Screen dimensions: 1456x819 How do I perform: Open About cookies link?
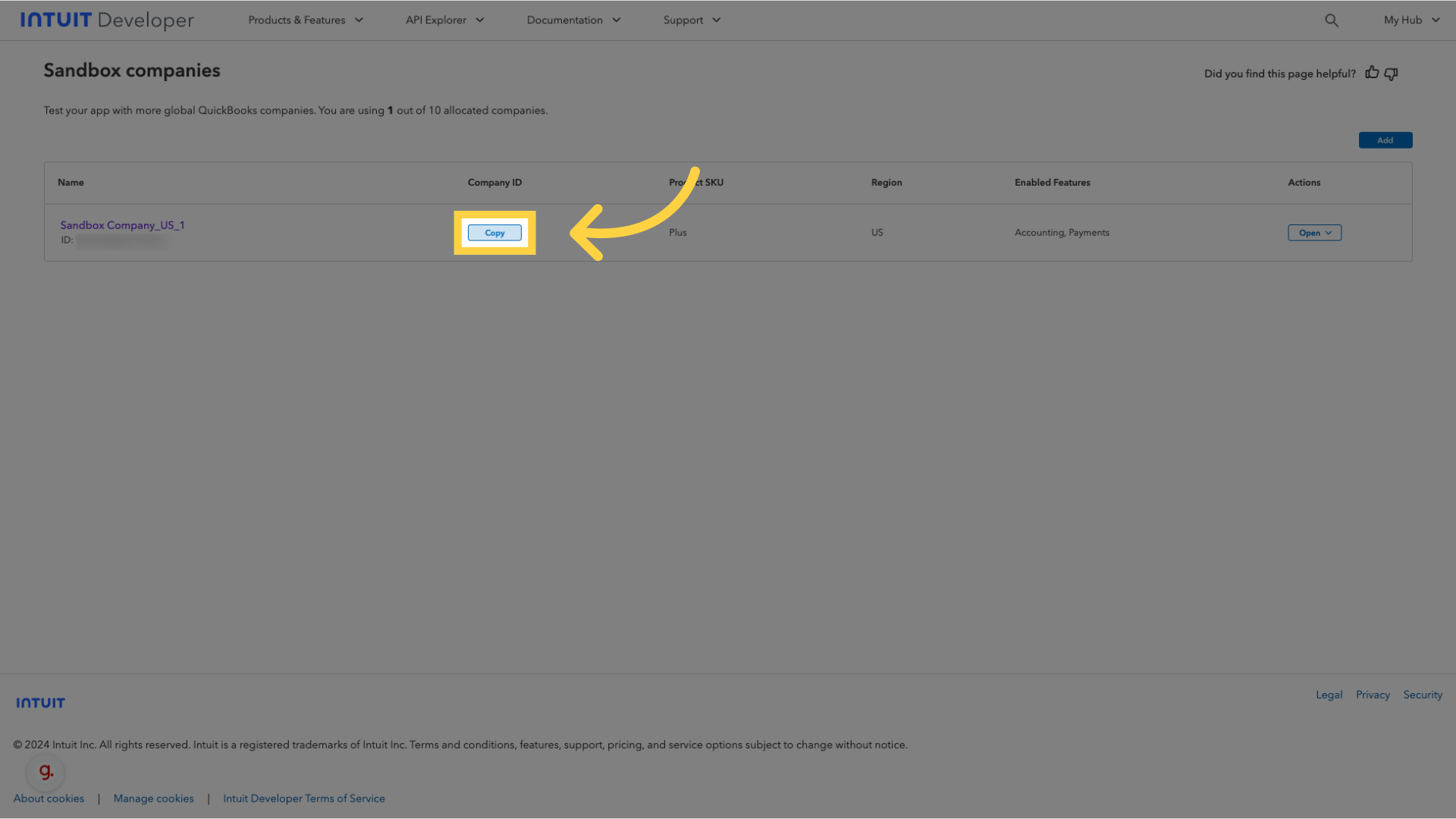click(49, 799)
